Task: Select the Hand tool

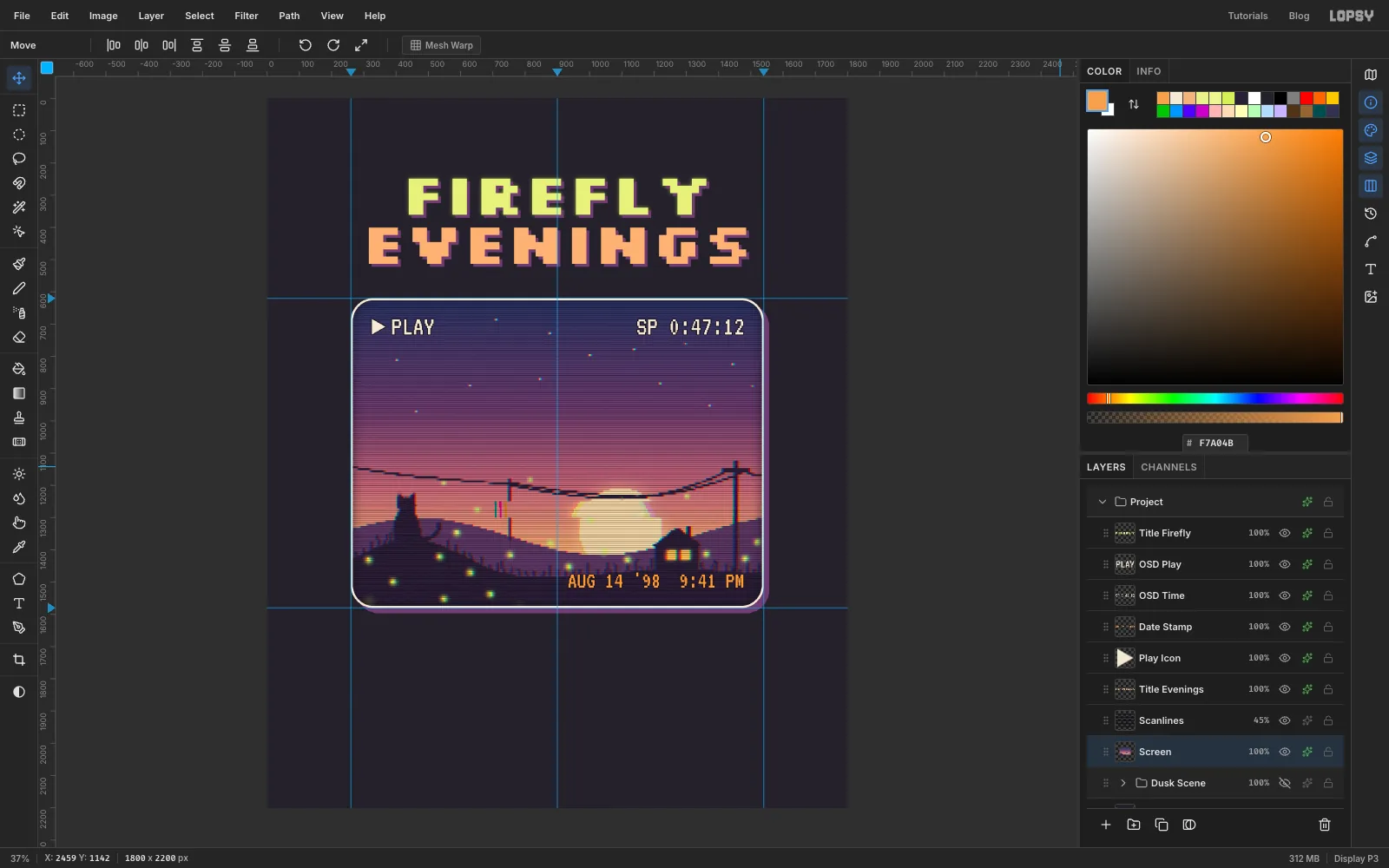Action: (19, 523)
